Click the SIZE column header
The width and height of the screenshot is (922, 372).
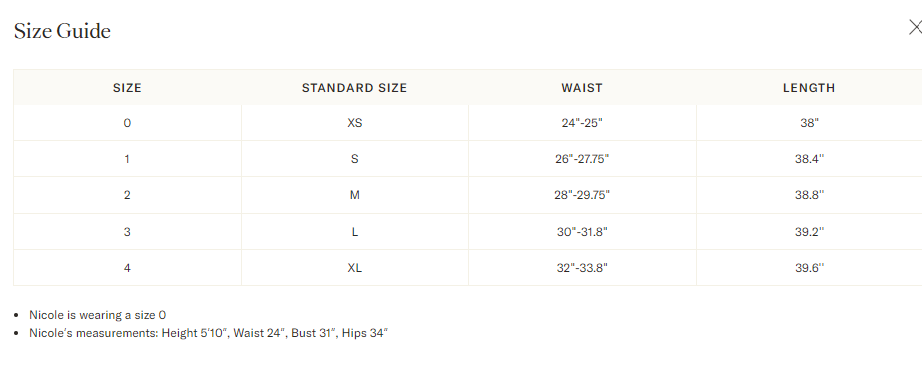pos(127,88)
